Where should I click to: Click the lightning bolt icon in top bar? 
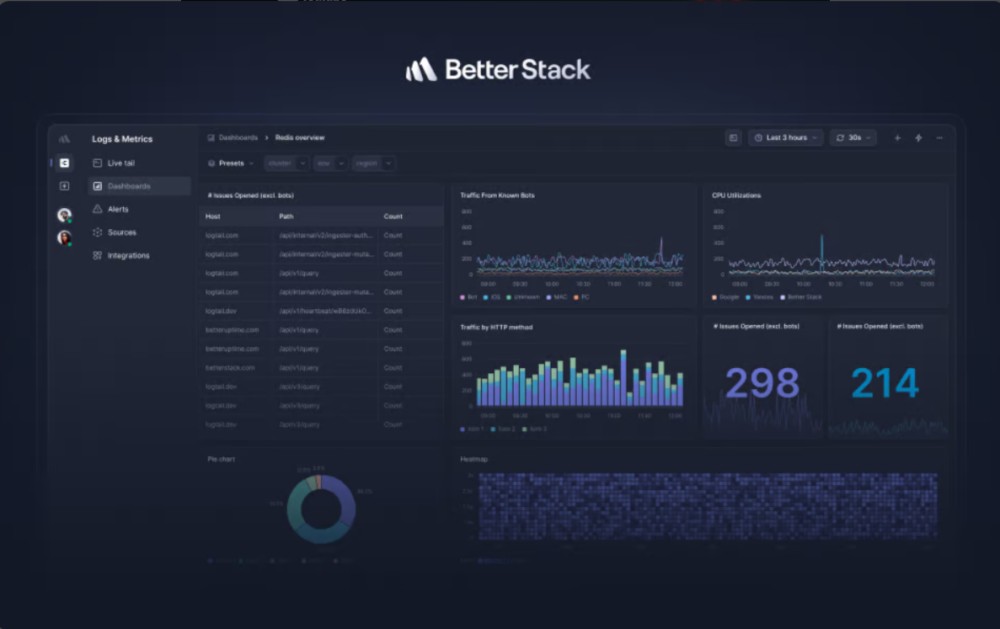[x=918, y=138]
